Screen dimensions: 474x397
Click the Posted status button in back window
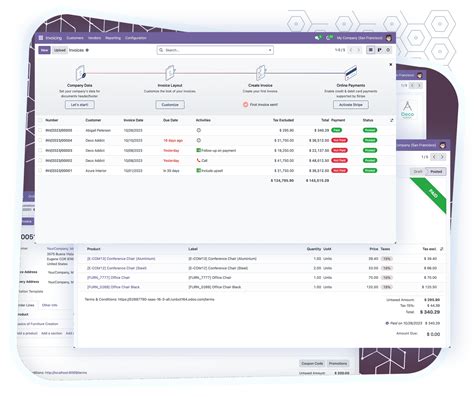pyautogui.click(x=436, y=172)
